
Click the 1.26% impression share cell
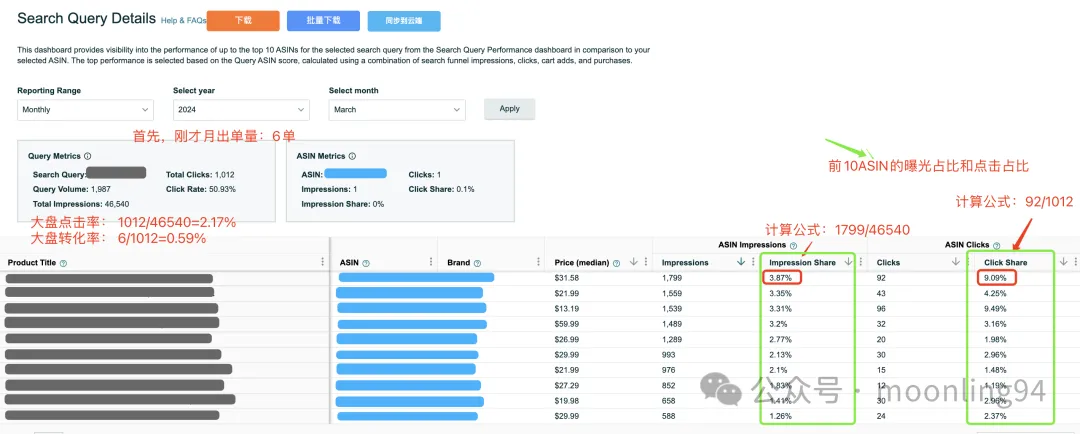(780, 416)
